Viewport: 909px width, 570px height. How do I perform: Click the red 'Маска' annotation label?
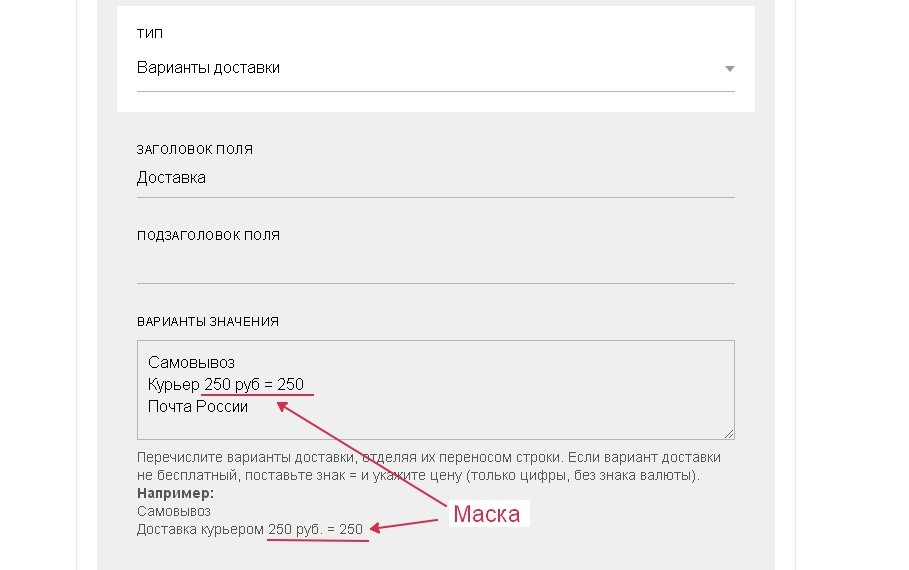click(487, 514)
